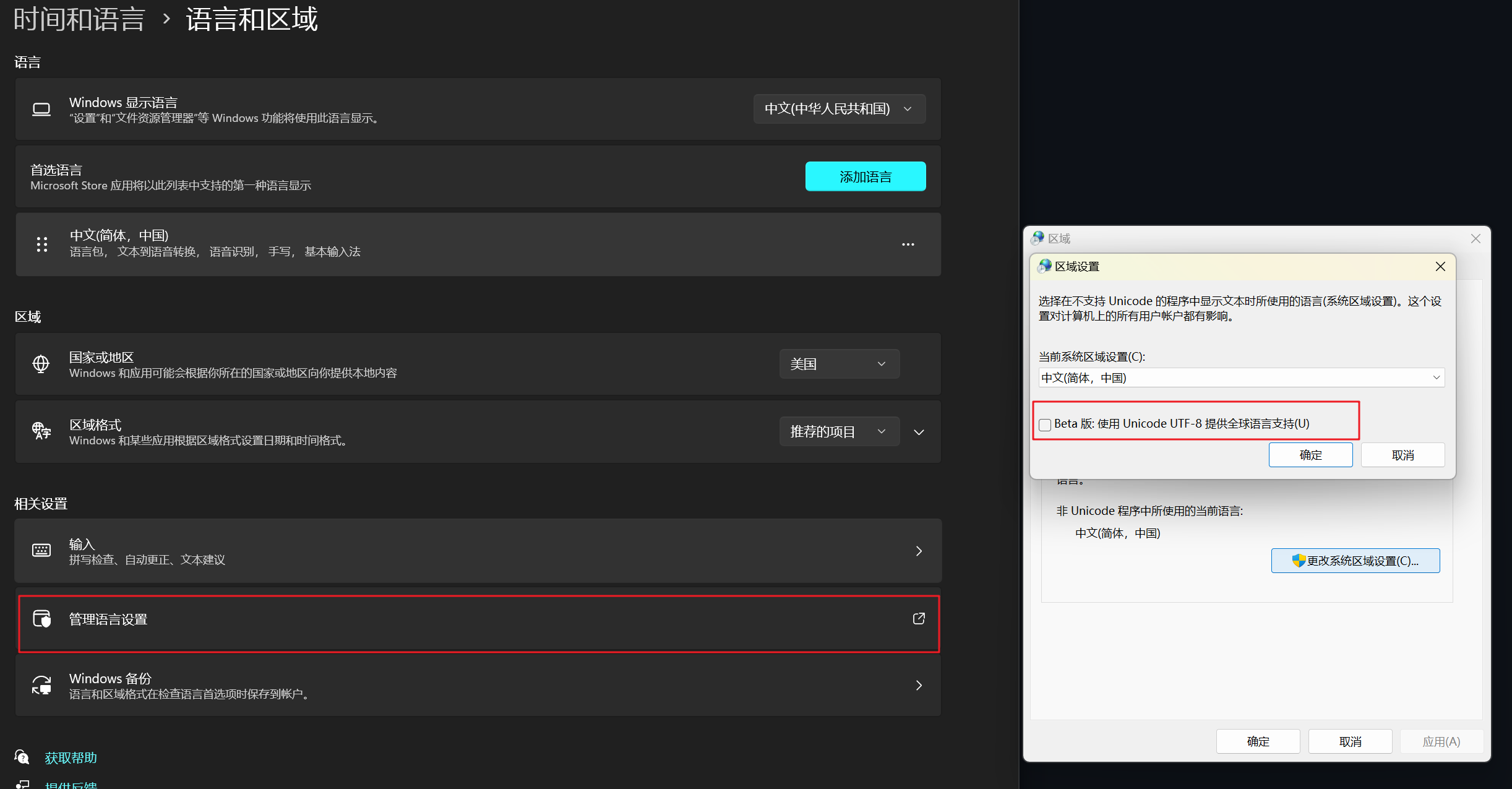Confirm with 确定 in 区域设置 dialog
Screen dimensions: 1512x789
point(1310,455)
